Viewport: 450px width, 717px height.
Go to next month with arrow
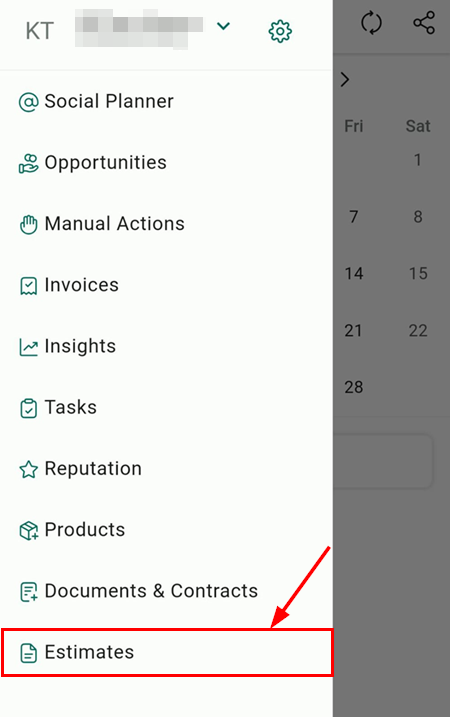345,80
